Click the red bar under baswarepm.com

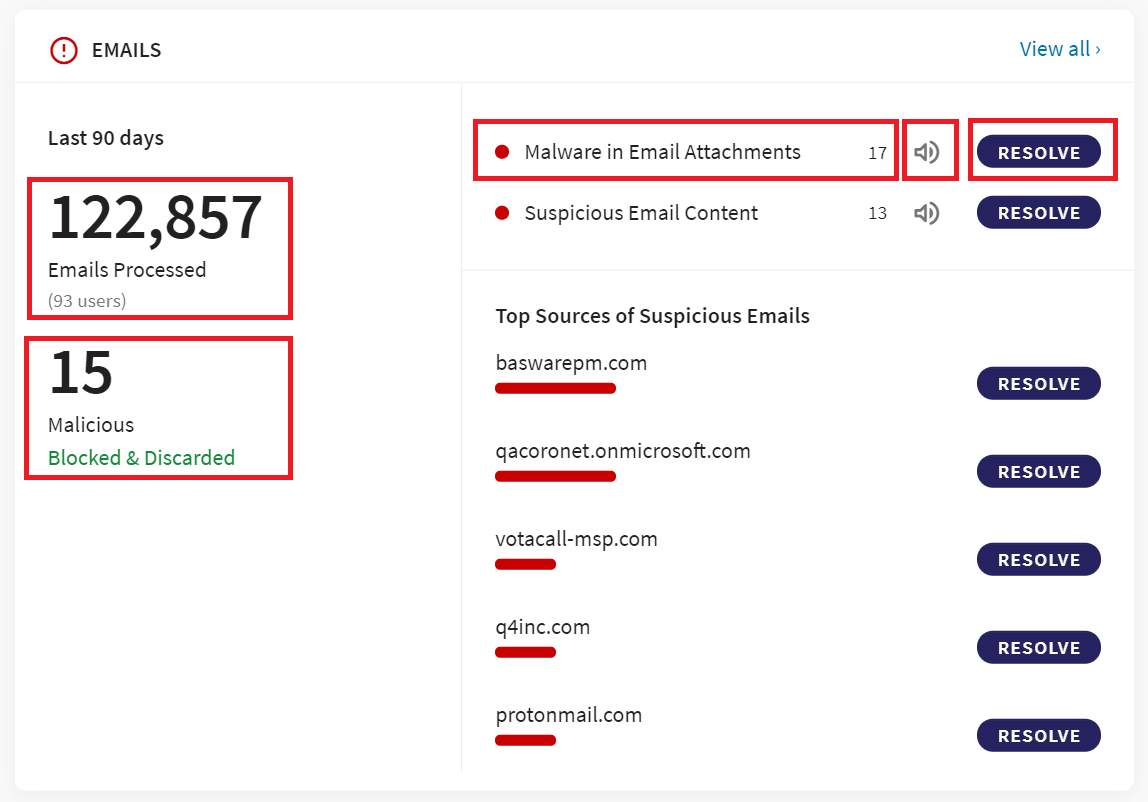[x=555, y=388]
